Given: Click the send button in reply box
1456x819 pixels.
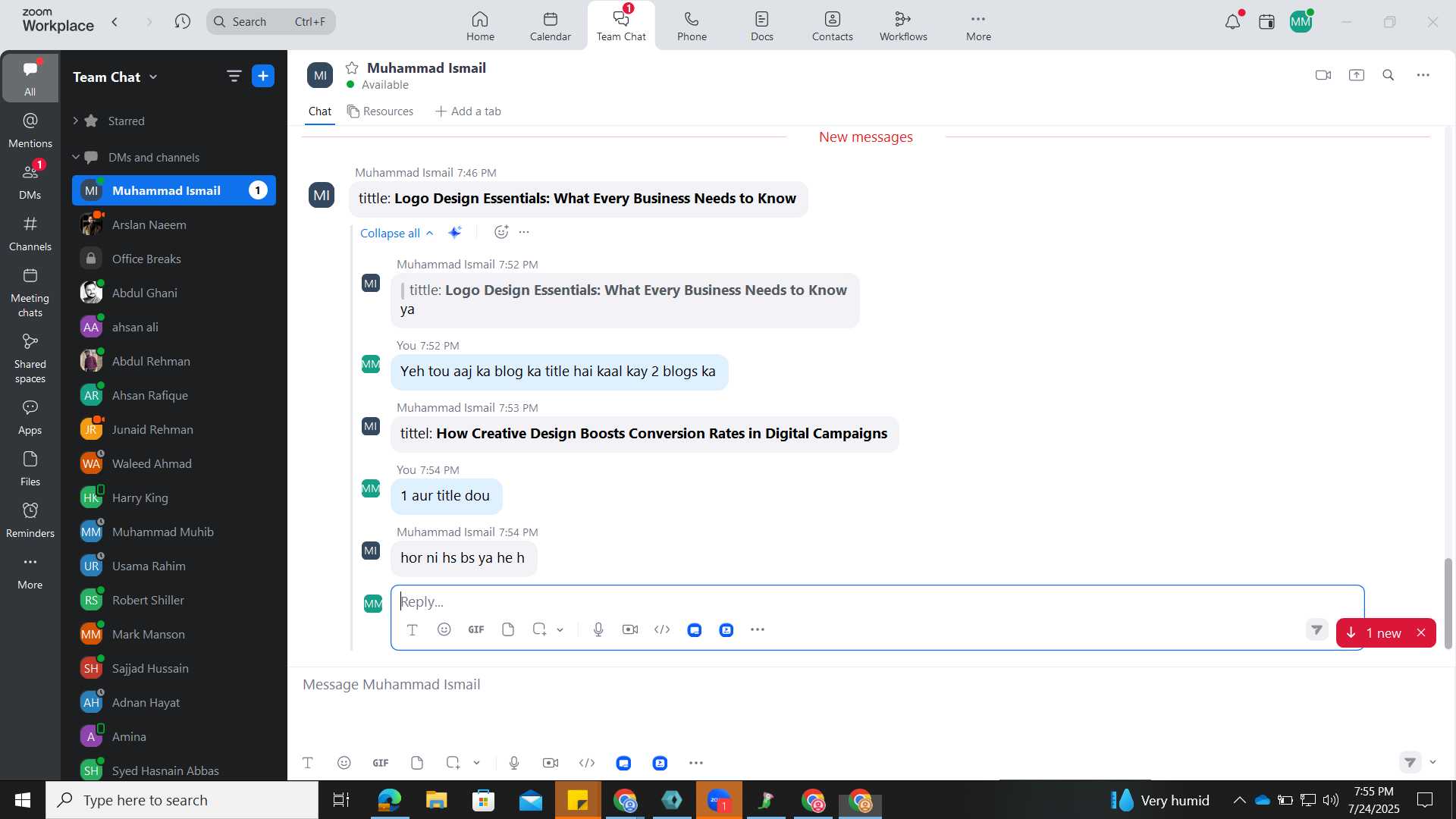Looking at the screenshot, I should [x=1317, y=629].
